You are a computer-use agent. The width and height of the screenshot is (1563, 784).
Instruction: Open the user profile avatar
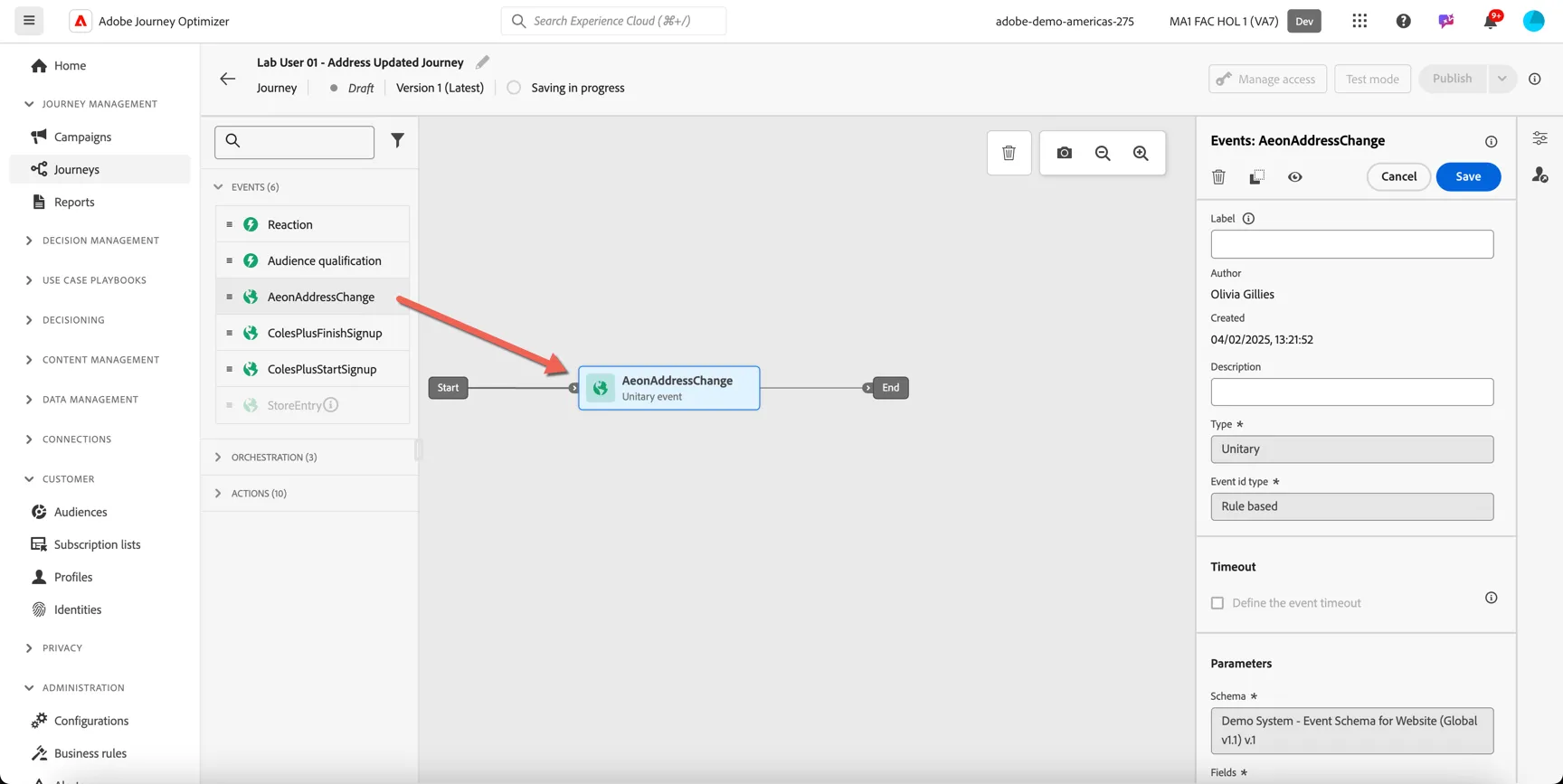tap(1533, 21)
